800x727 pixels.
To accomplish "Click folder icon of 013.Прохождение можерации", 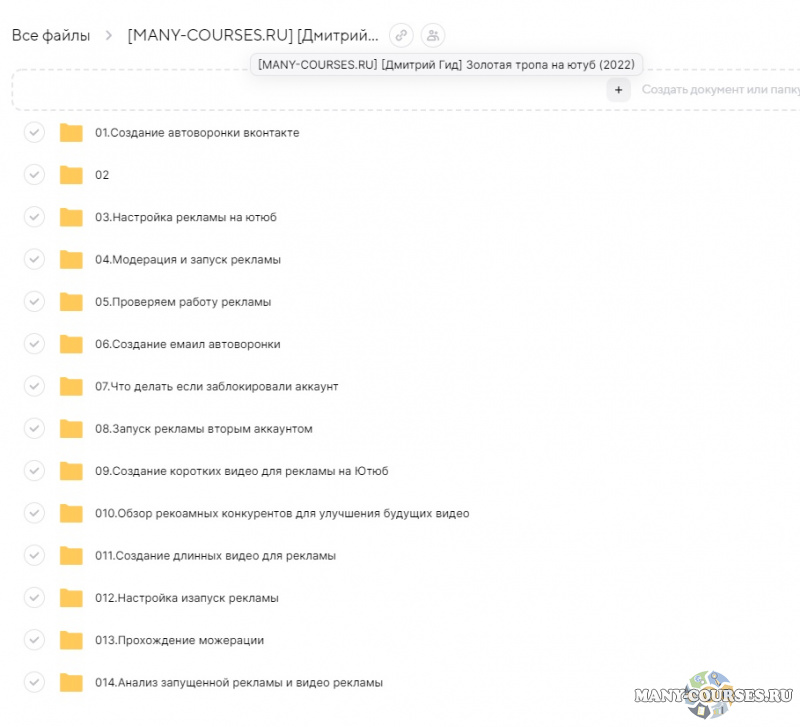I will [71, 640].
